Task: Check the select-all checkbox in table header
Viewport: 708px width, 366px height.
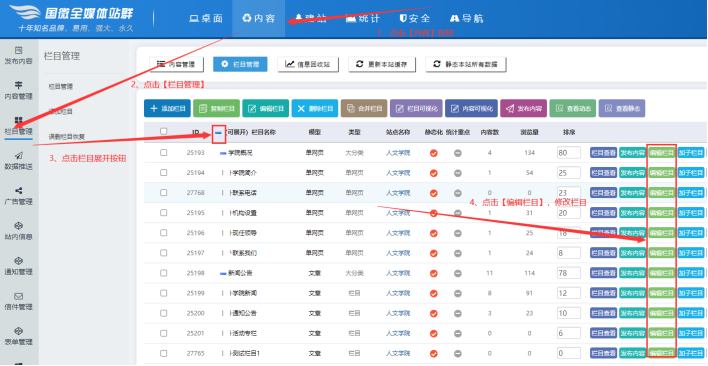Action: click(163, 131)
